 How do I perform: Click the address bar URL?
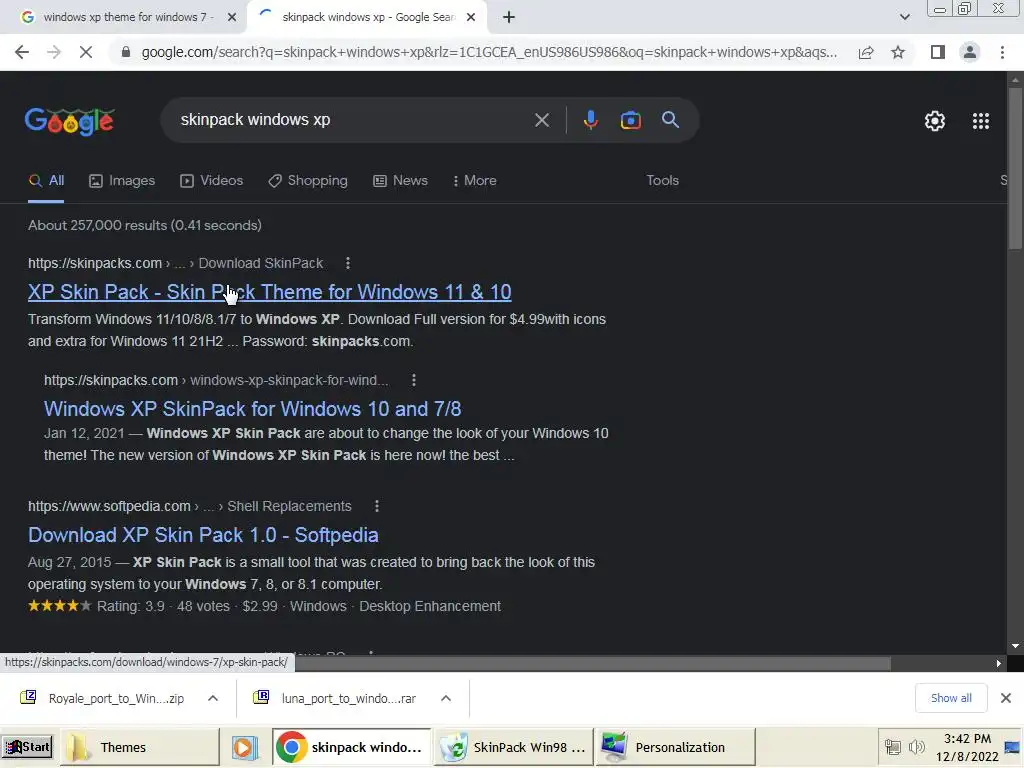[489, 52]
